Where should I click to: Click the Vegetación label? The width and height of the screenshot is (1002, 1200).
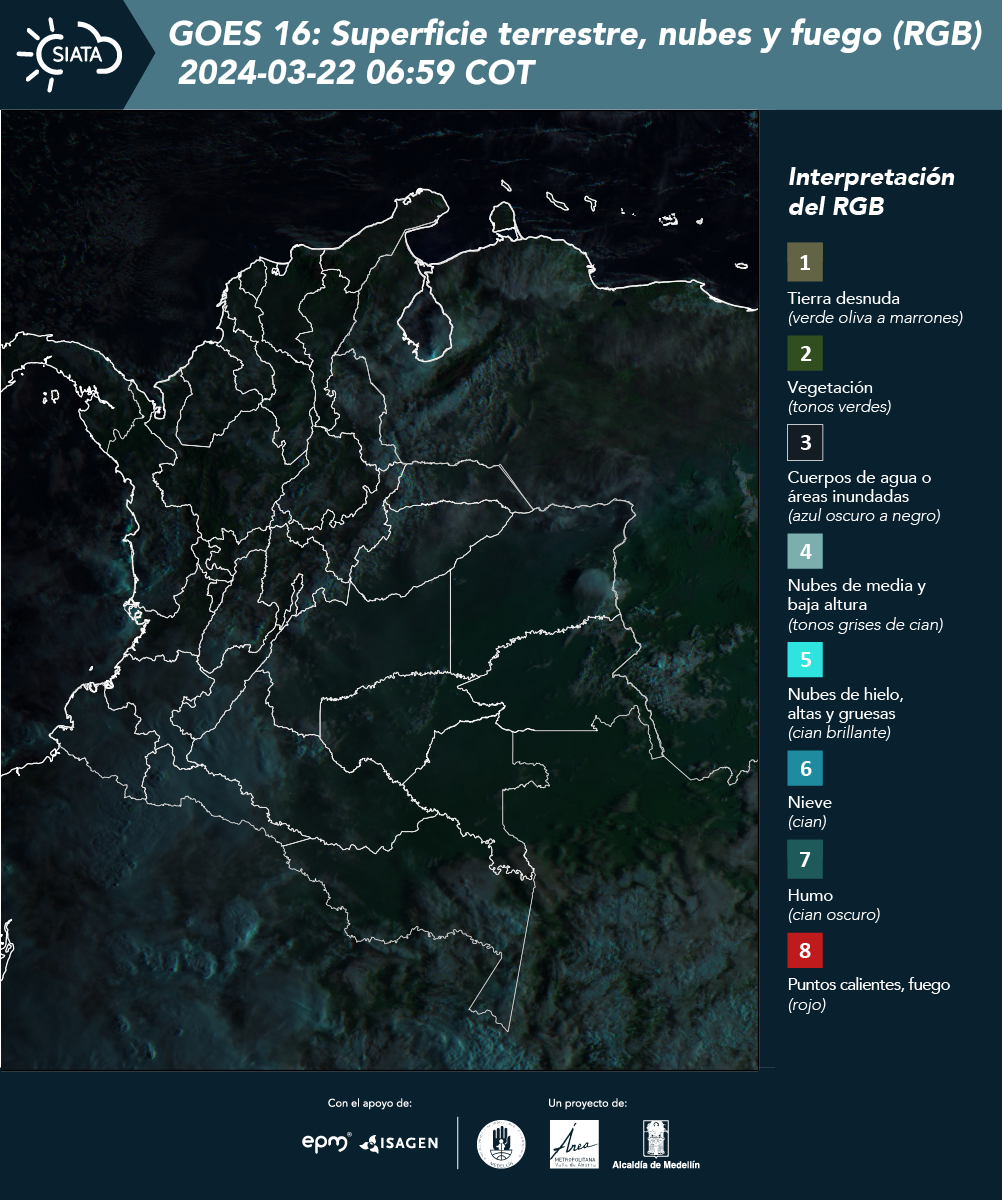coord(830,387)
